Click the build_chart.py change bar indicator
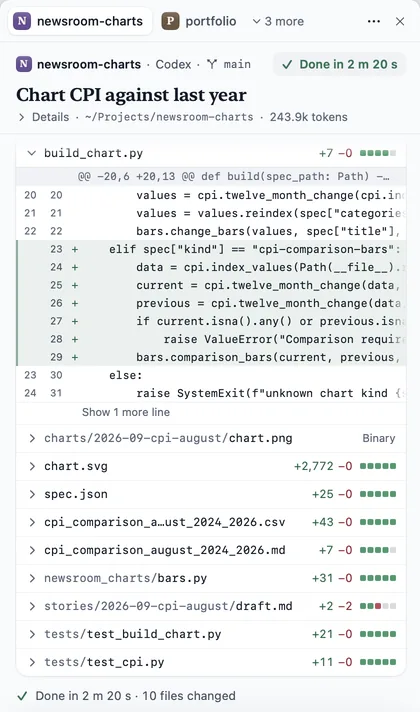The image size is (420, 712). [x=378, y=153]
